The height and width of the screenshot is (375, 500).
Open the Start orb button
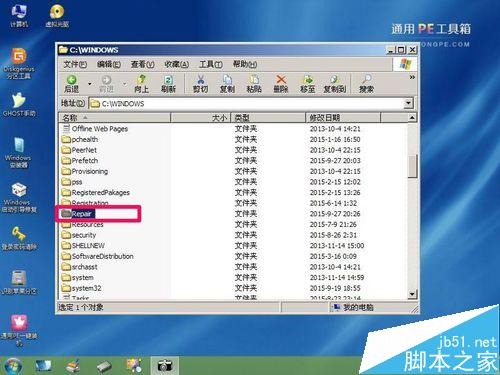point(12,365)
